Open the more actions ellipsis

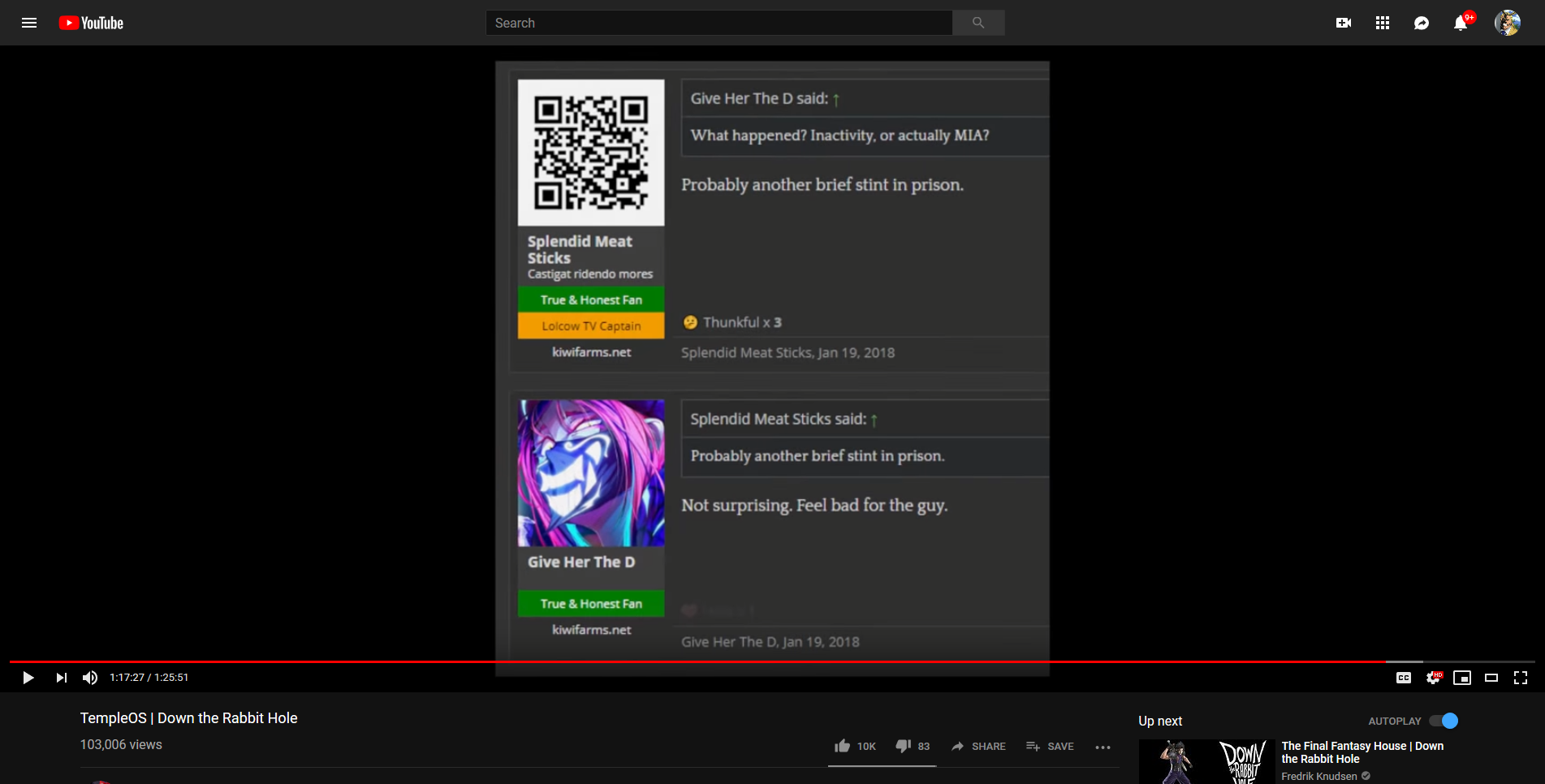point(1103,747)
